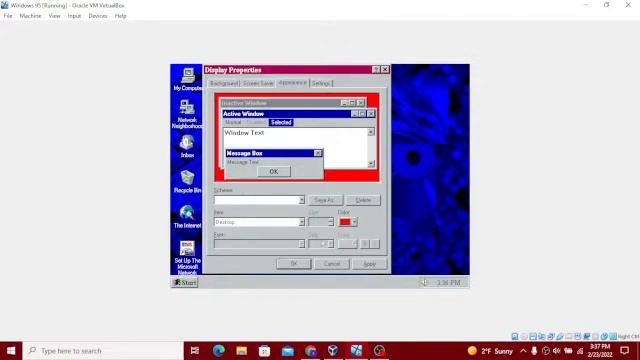Screen dimensions: 640x360
Task: Click the host volume speaker tray icon
Action: click(557, 351)
